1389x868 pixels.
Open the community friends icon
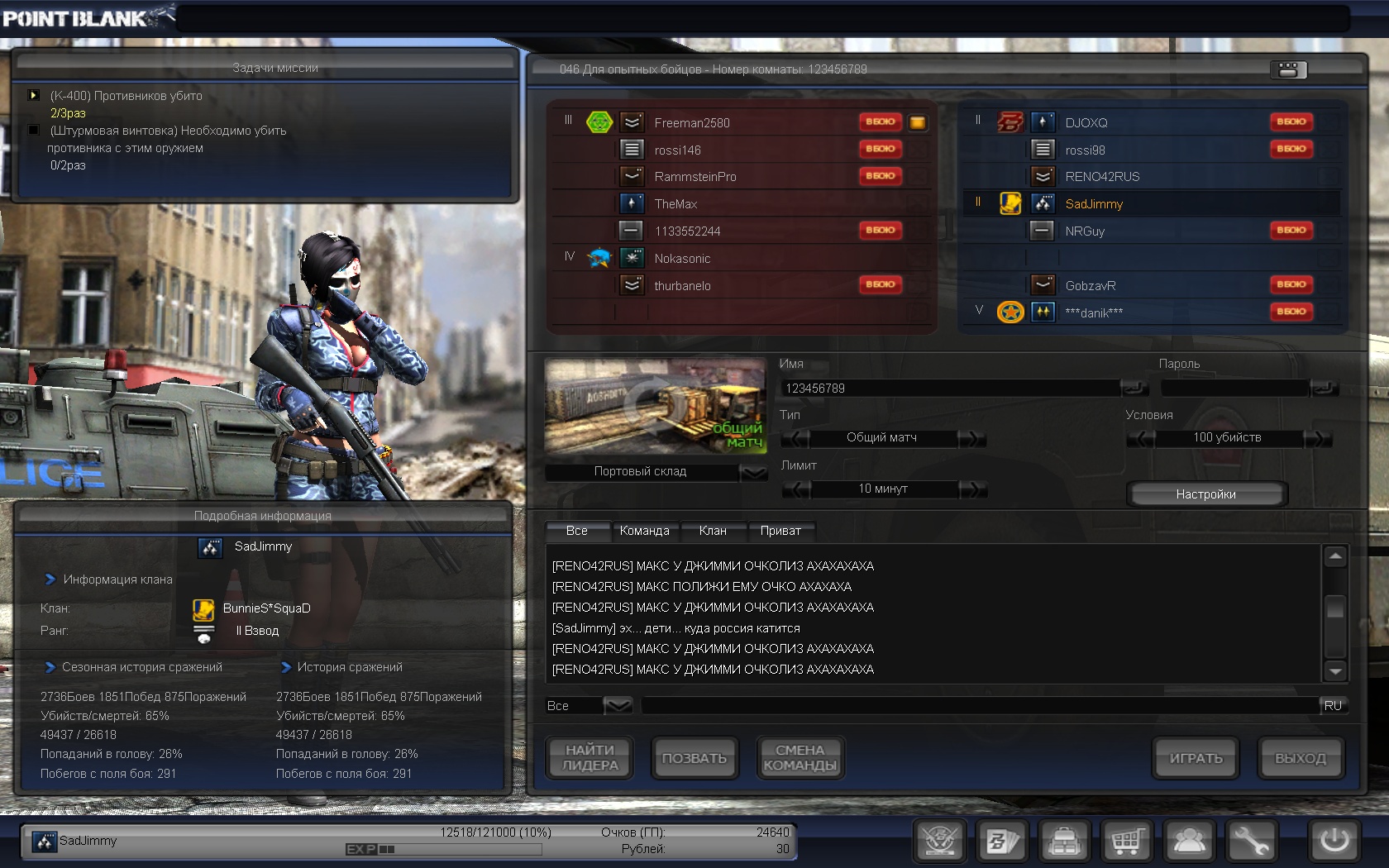click(x=1189, y=842)
